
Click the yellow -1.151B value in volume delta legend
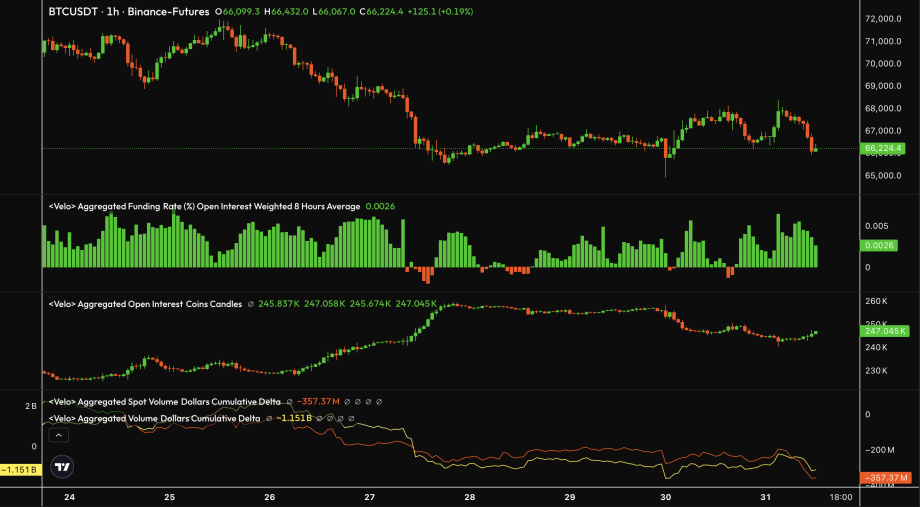point(295,418)
